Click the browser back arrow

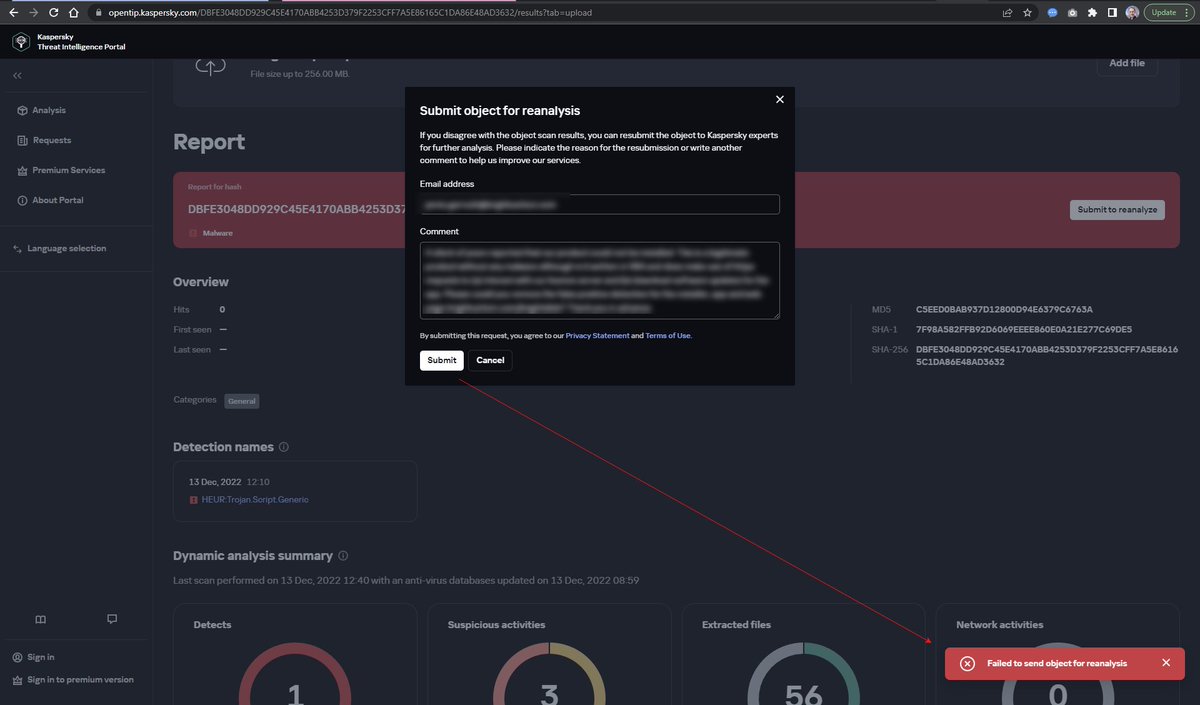click(13, 13)
